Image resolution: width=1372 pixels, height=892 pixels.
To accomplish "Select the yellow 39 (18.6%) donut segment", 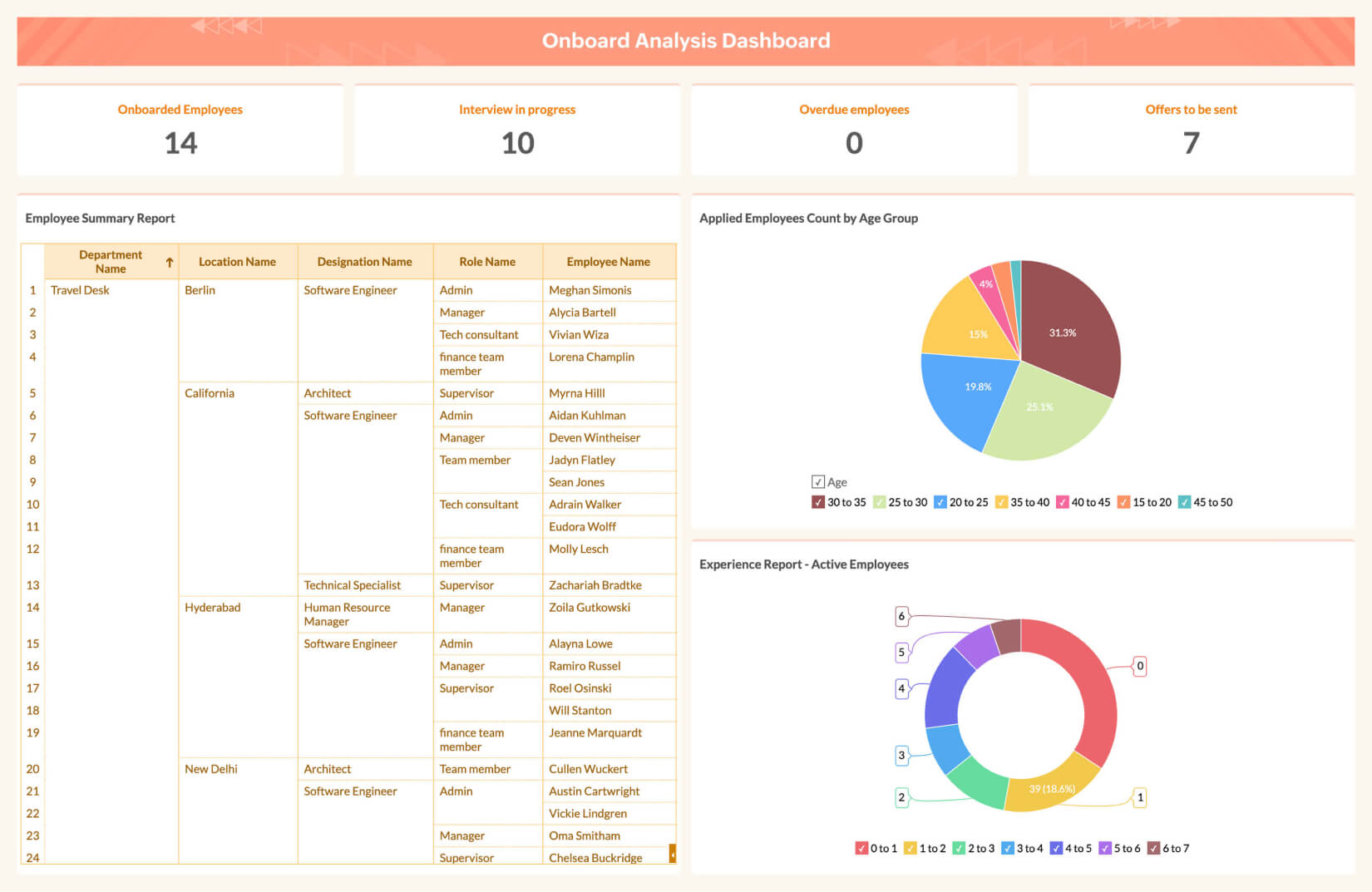I will pos(1051,788).
